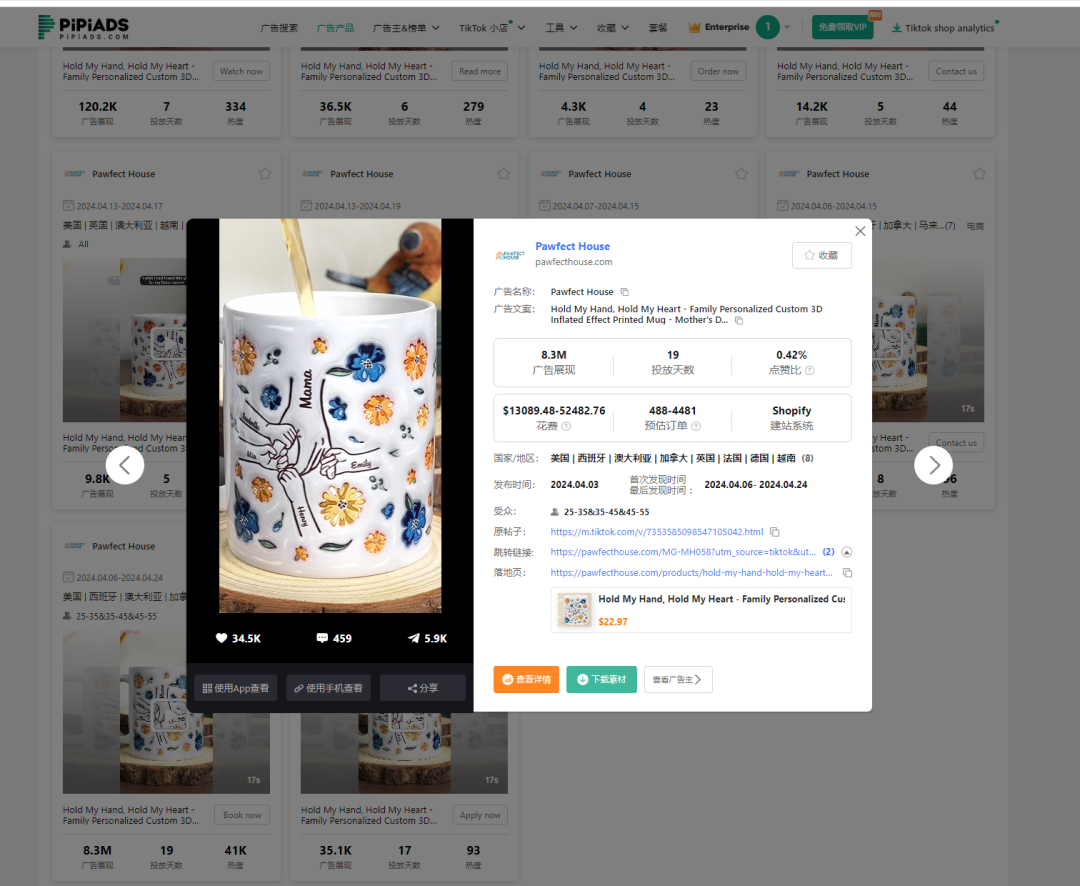Copy the landing page URL
1080x886 pixels.
[x=848, y=573]
